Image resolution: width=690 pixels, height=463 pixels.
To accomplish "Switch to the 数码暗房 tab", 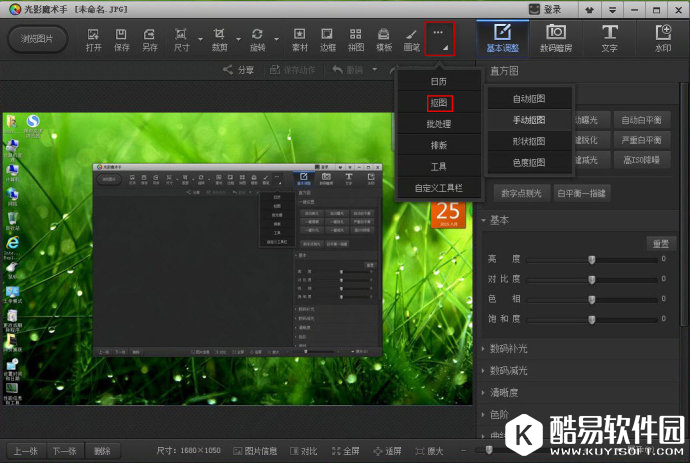I will coord(555,38).
